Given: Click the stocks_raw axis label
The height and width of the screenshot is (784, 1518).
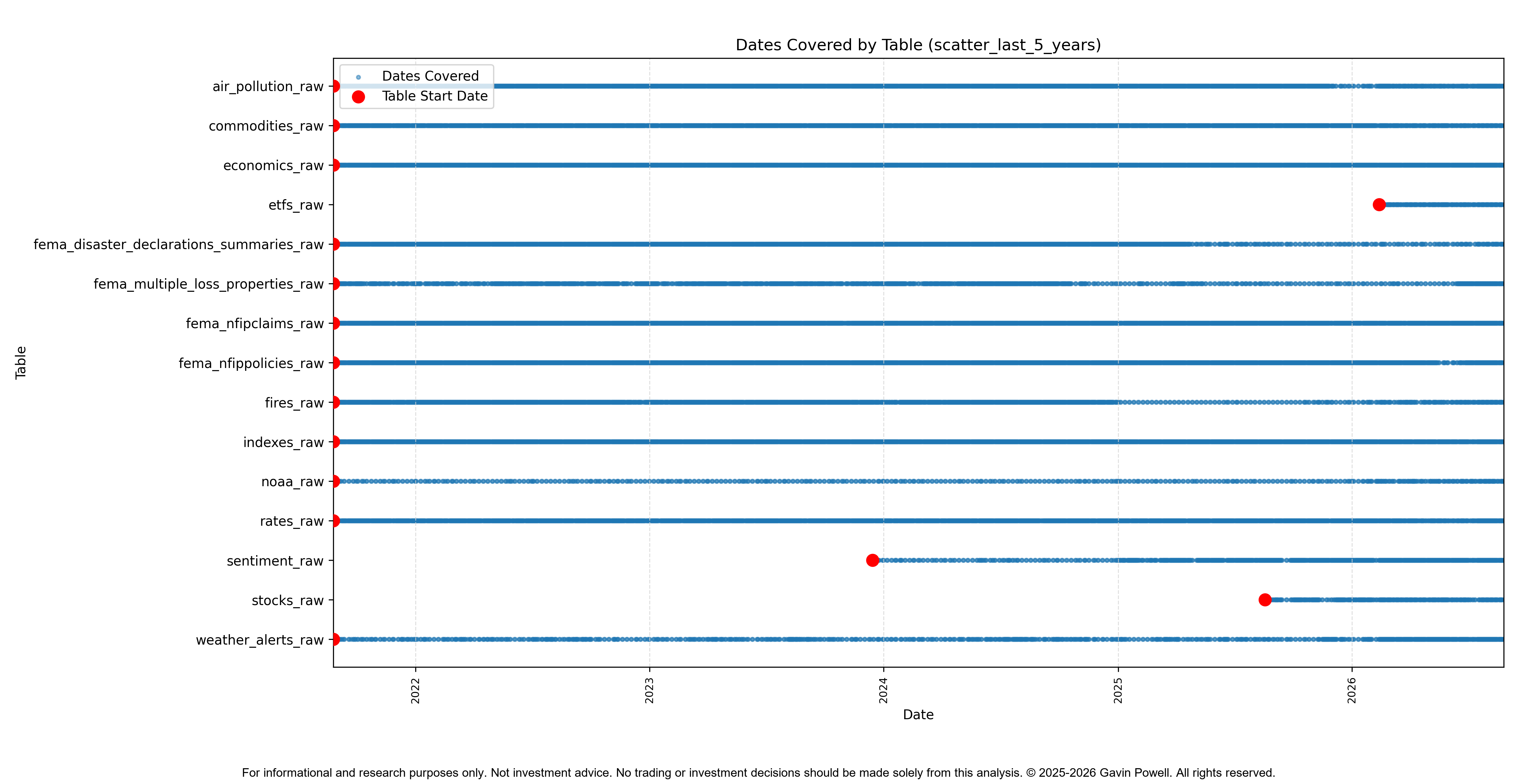Looking at the screenshot, I should tap(287, 600).
